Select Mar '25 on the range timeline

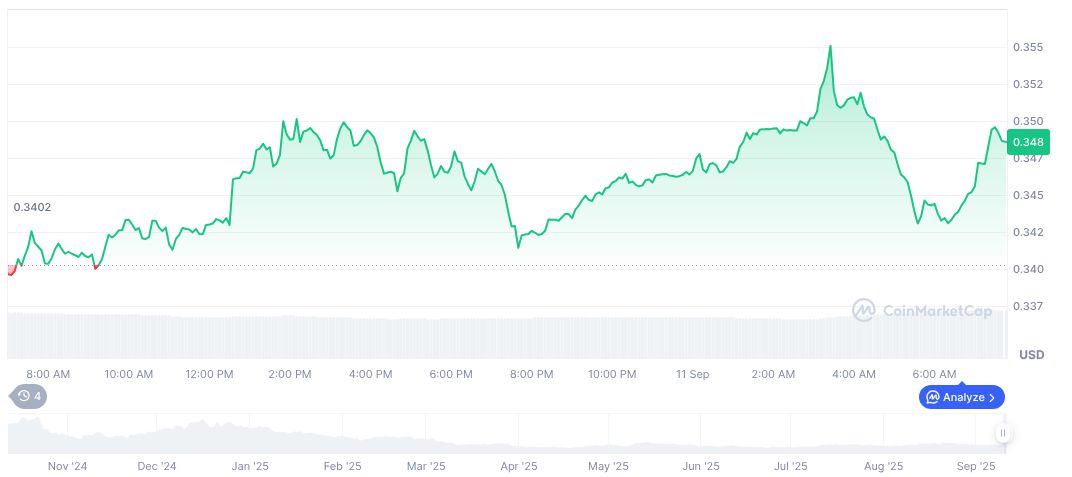tap(425, 466)
